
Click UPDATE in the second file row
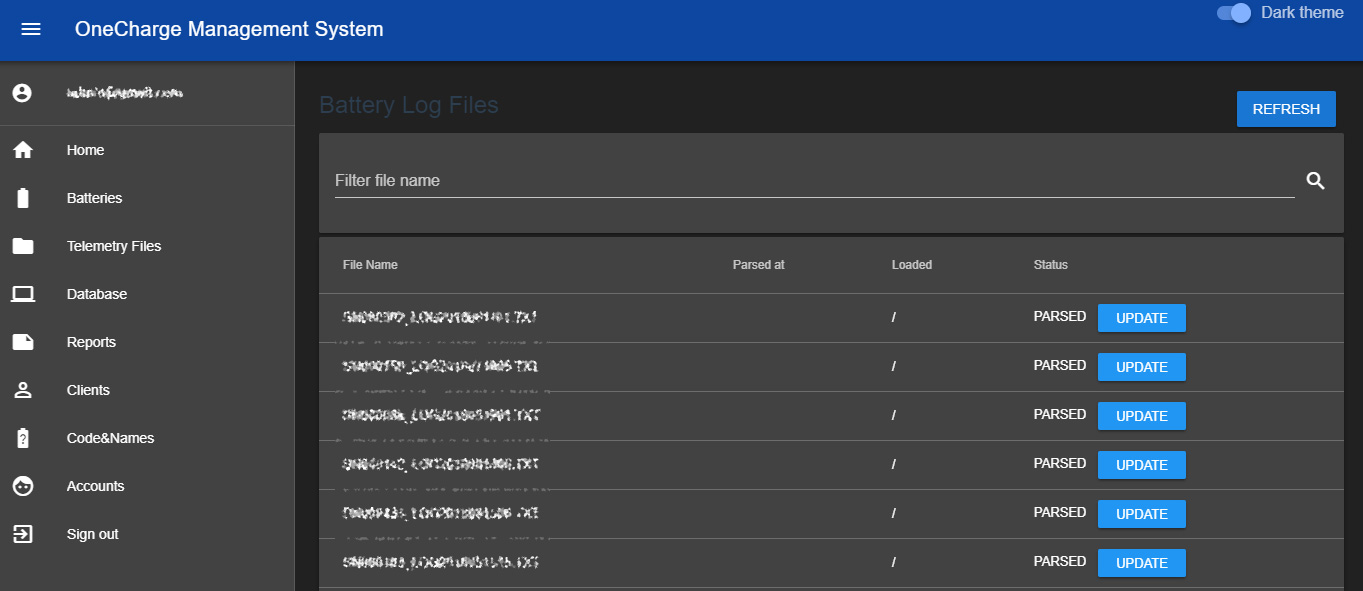click(1142, 367)
